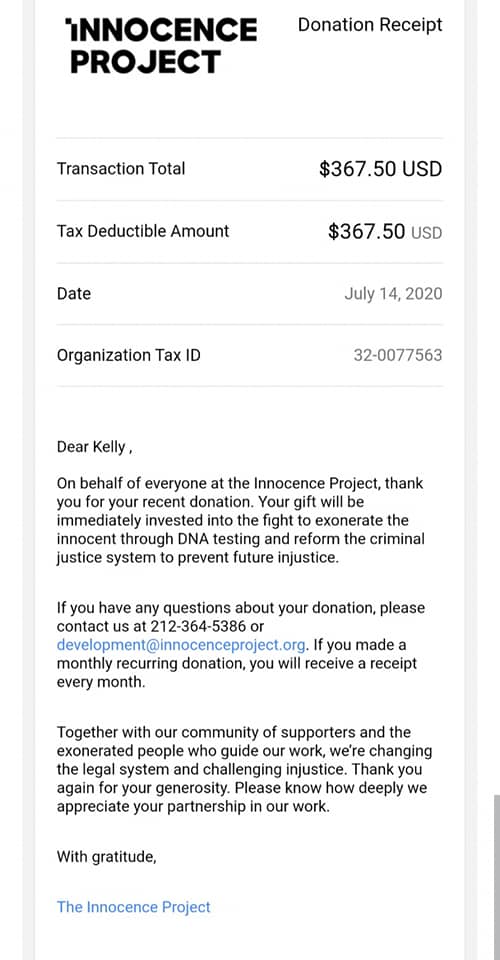
Task: Click the Tax Deductible Amount label
Action: [143, 231]
